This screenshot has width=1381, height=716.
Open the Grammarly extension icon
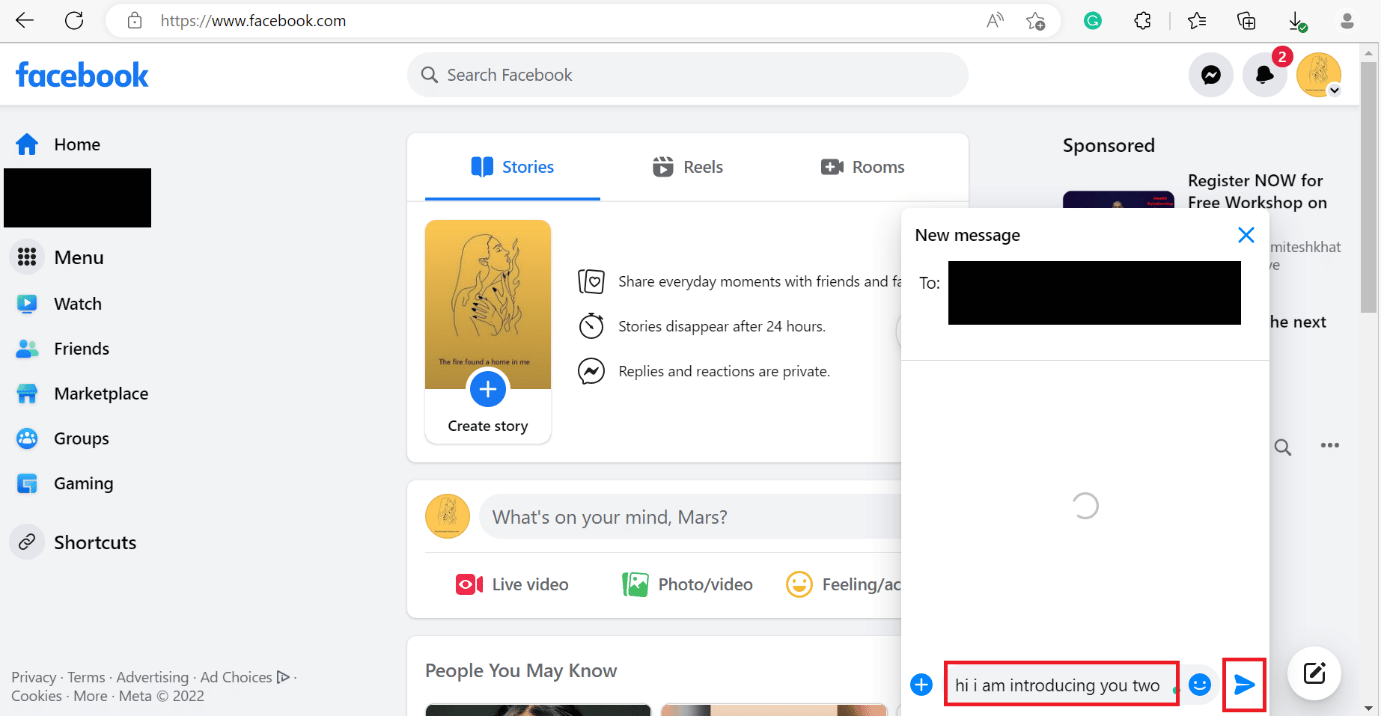(x=1093, y=21)
